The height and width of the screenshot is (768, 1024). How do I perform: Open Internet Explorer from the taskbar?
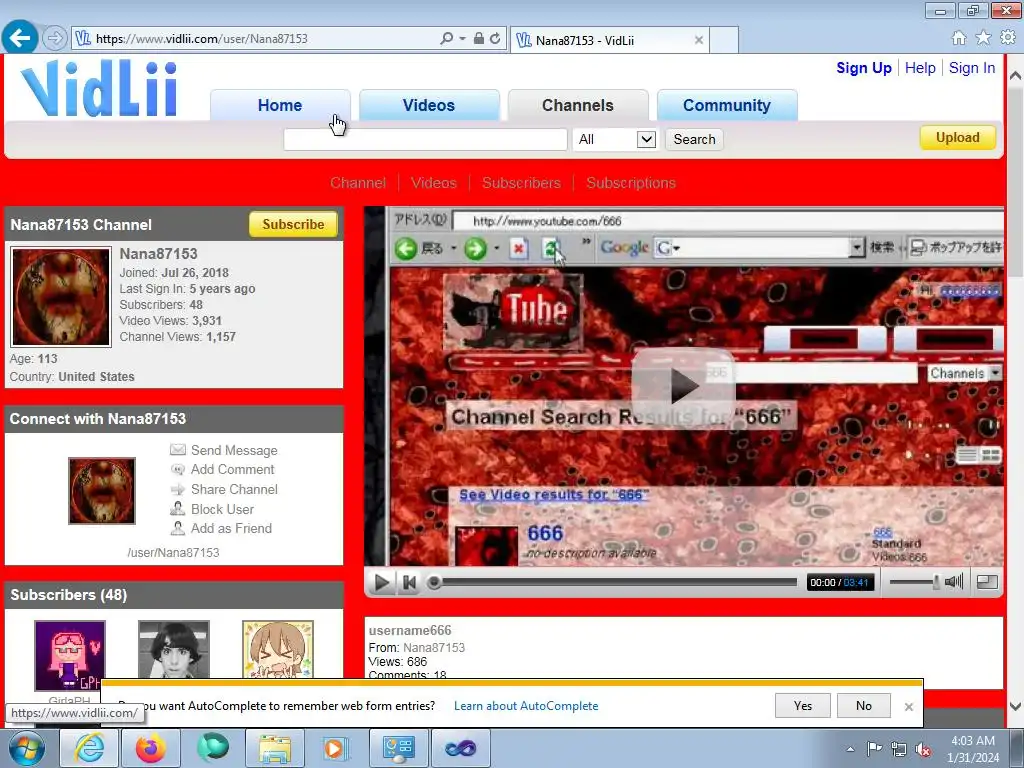[89, 748]
